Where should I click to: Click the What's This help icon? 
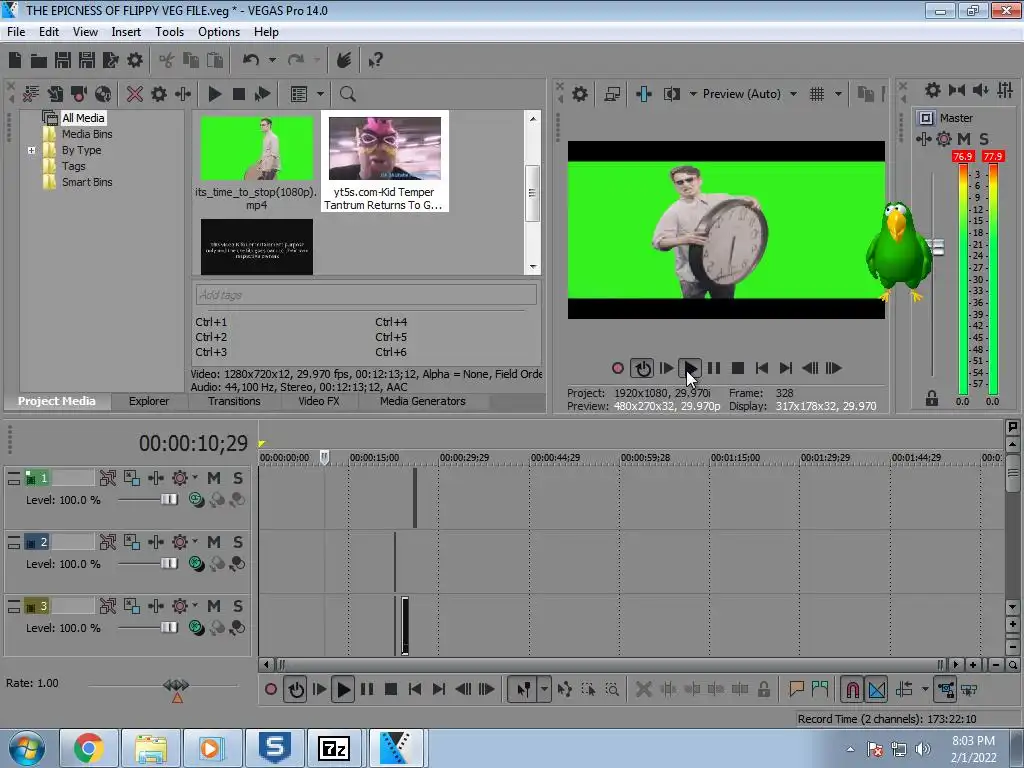click(x=375, y=60)
